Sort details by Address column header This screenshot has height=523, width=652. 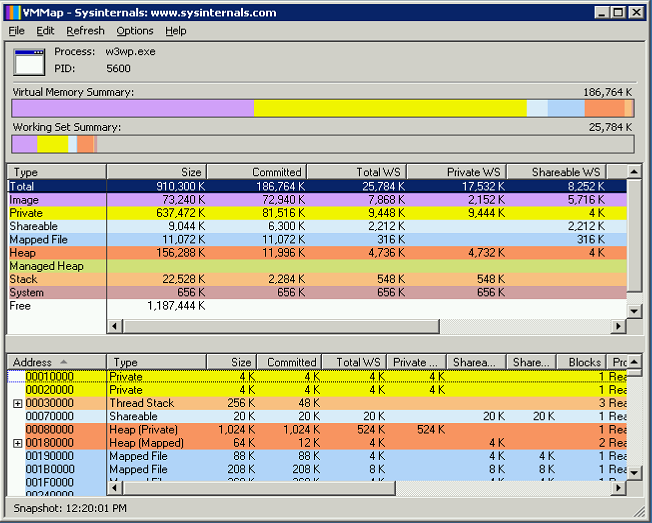pyautogui.click(x=57, y=362)
